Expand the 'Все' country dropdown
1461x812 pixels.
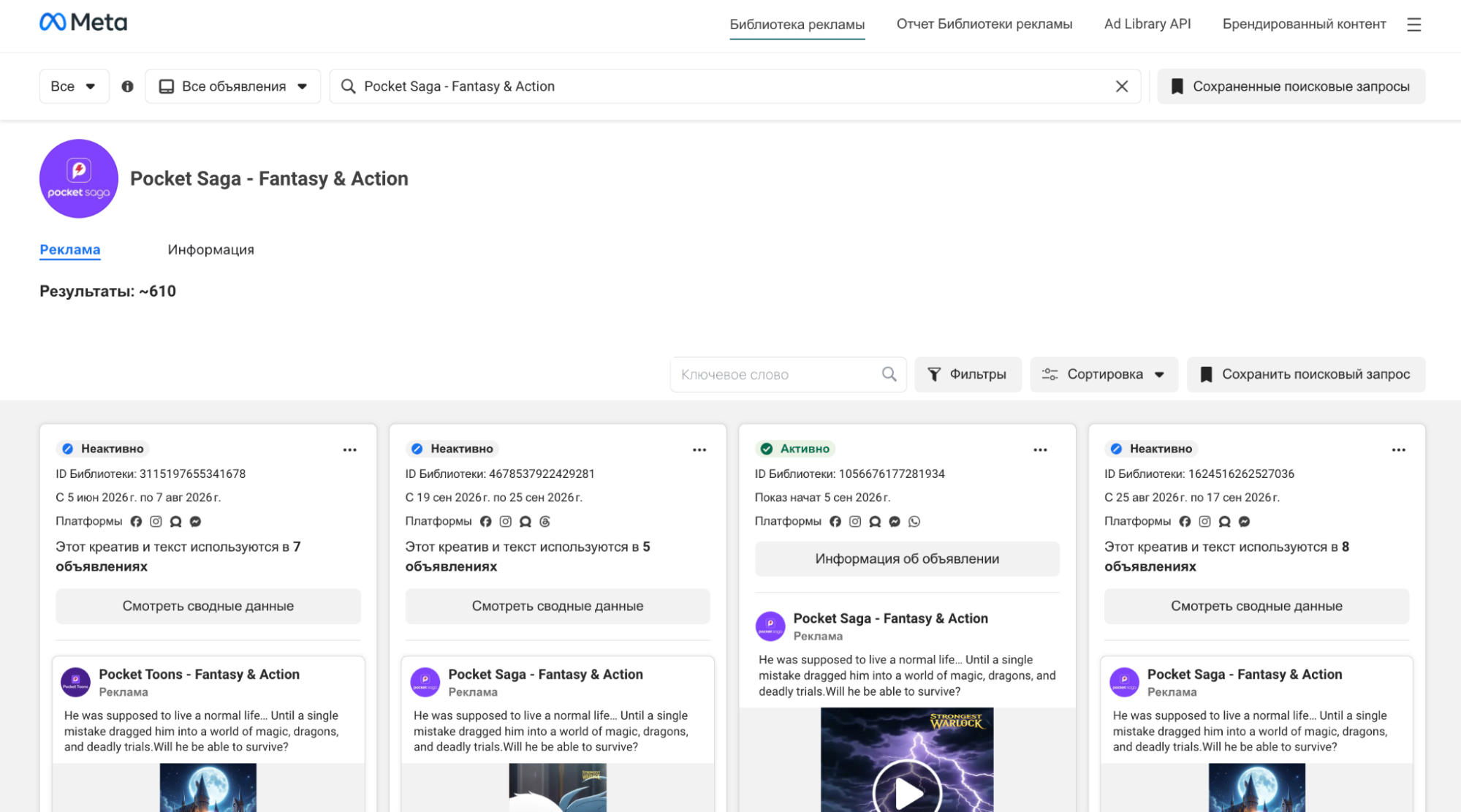[x=74, y=86]
